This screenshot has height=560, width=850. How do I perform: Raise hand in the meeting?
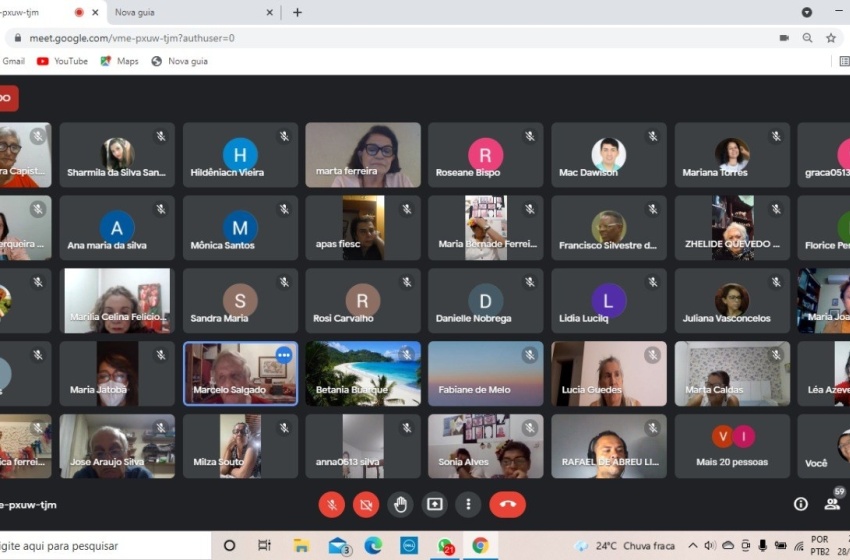pyautogui.click(x=400, y=505)
